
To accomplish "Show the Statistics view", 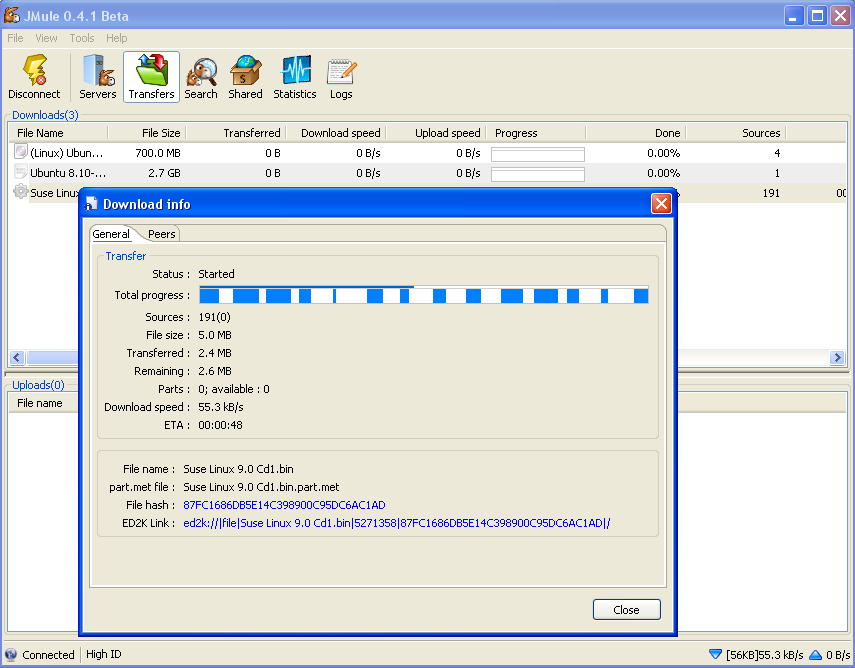I will pyautogui.click(x=295, y=77).
